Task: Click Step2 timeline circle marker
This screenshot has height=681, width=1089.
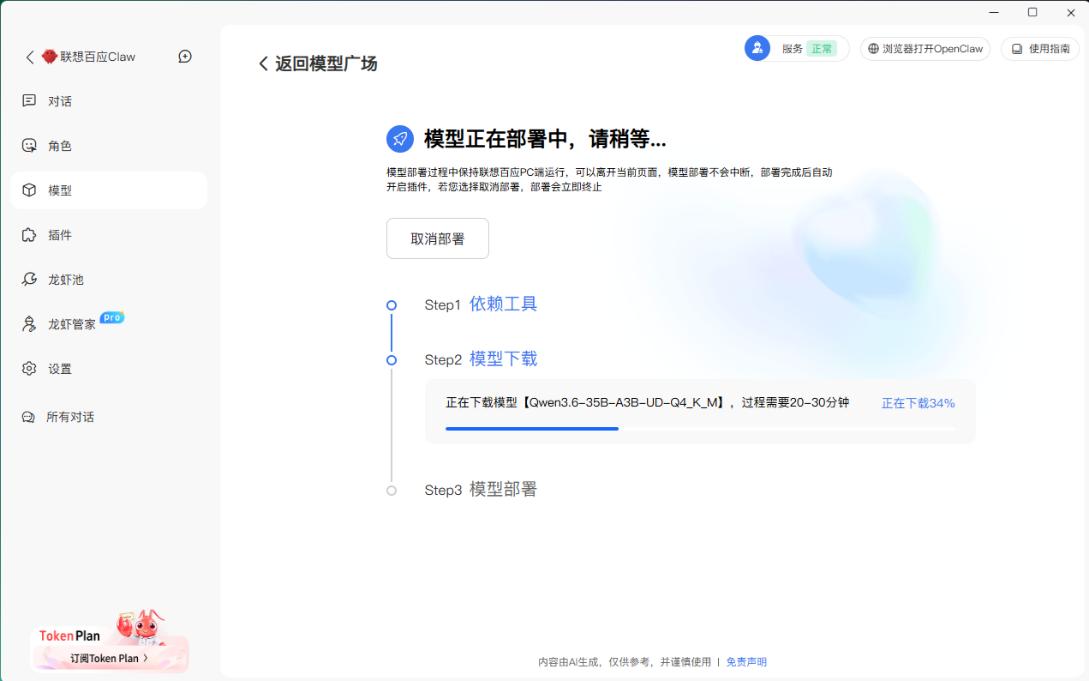Action: coord(392,360)
